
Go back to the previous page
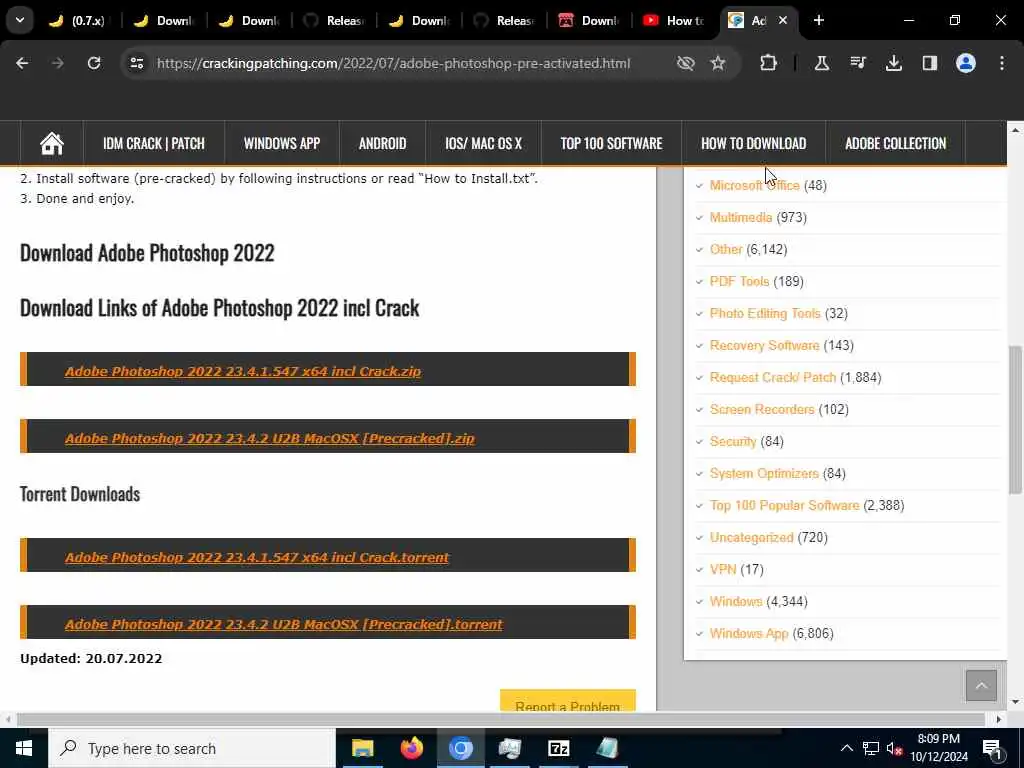click(22, 63)
